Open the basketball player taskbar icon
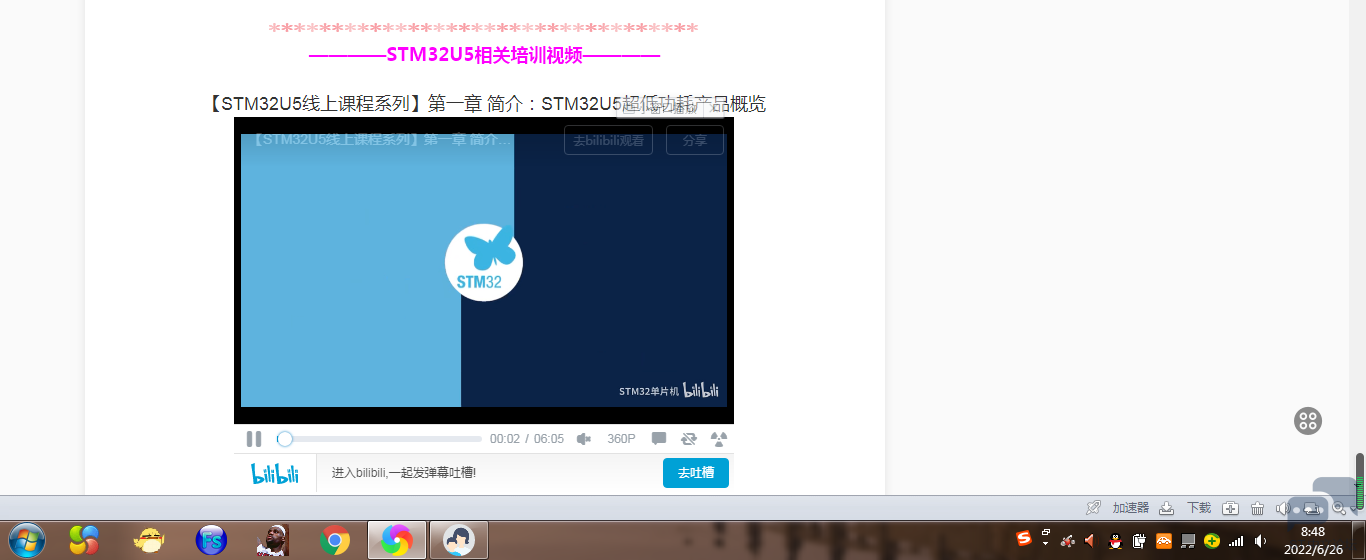This screenshot has height=560, width=1366. 273,541
